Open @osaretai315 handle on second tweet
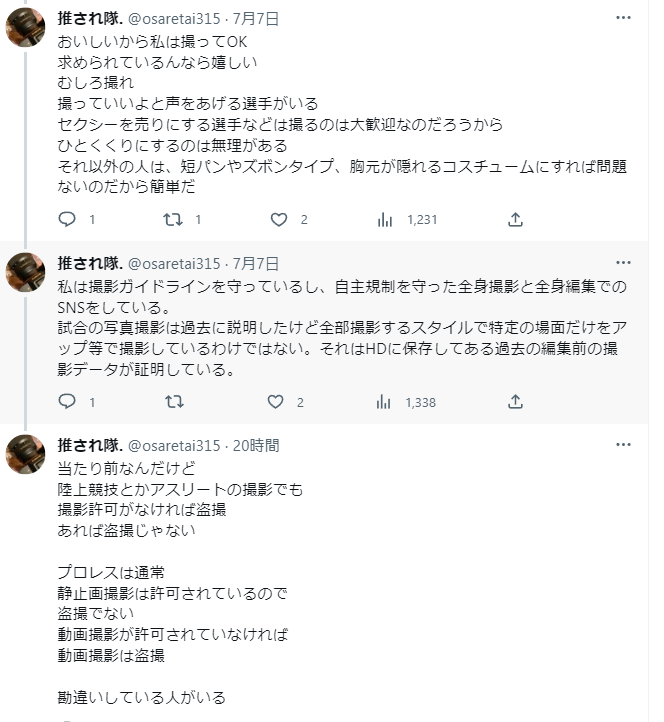Screen dimensions: 664x722 coord(174,263)
